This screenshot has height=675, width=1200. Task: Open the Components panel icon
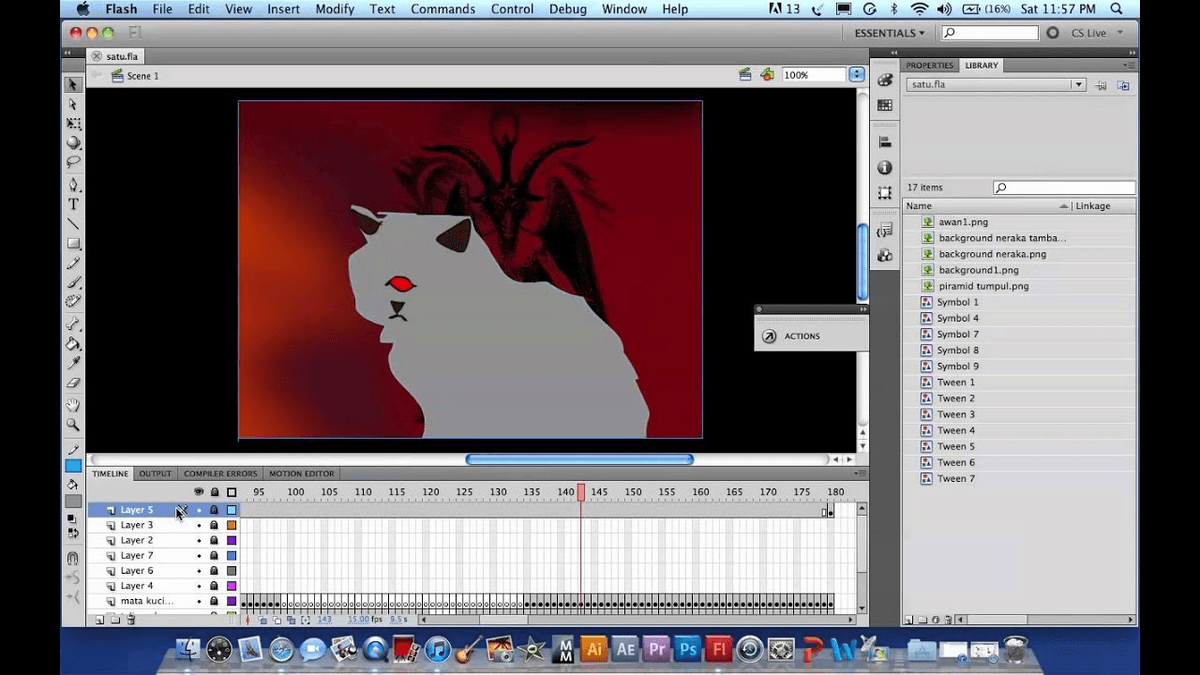[x=885, y=256]
